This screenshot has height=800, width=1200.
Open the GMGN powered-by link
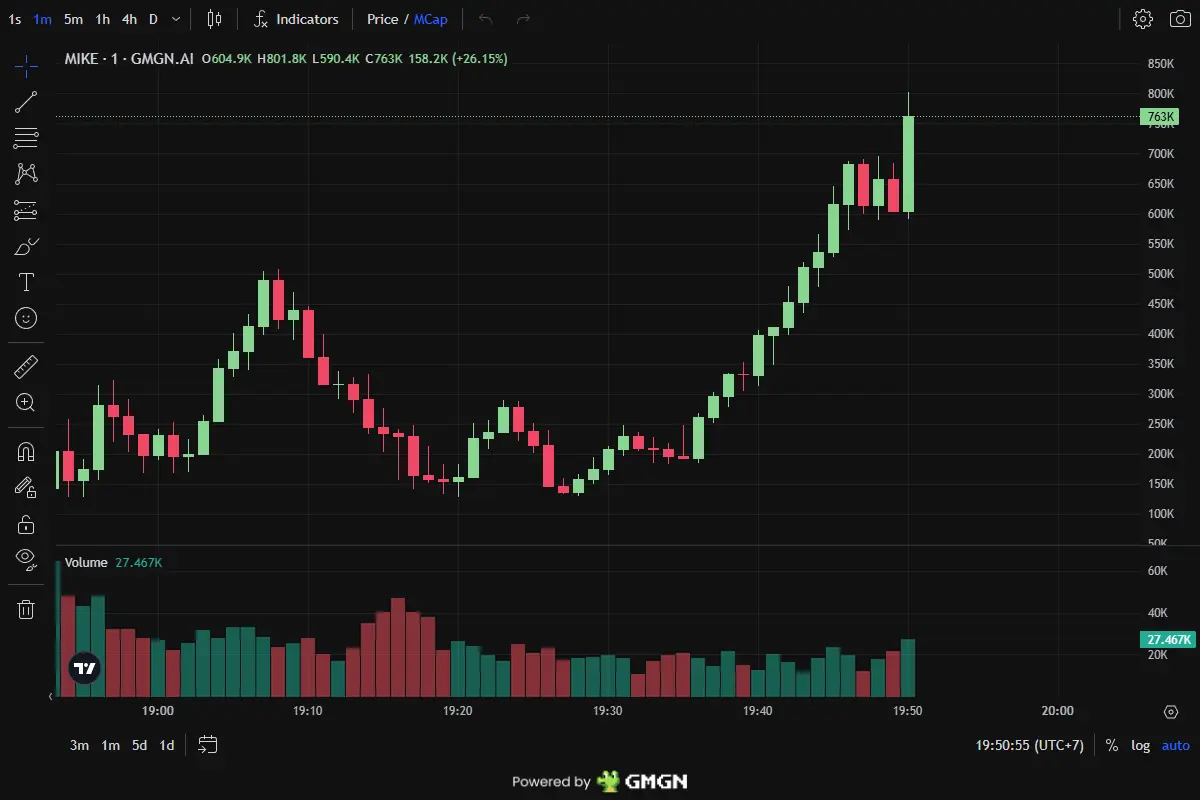pos(599,782)
